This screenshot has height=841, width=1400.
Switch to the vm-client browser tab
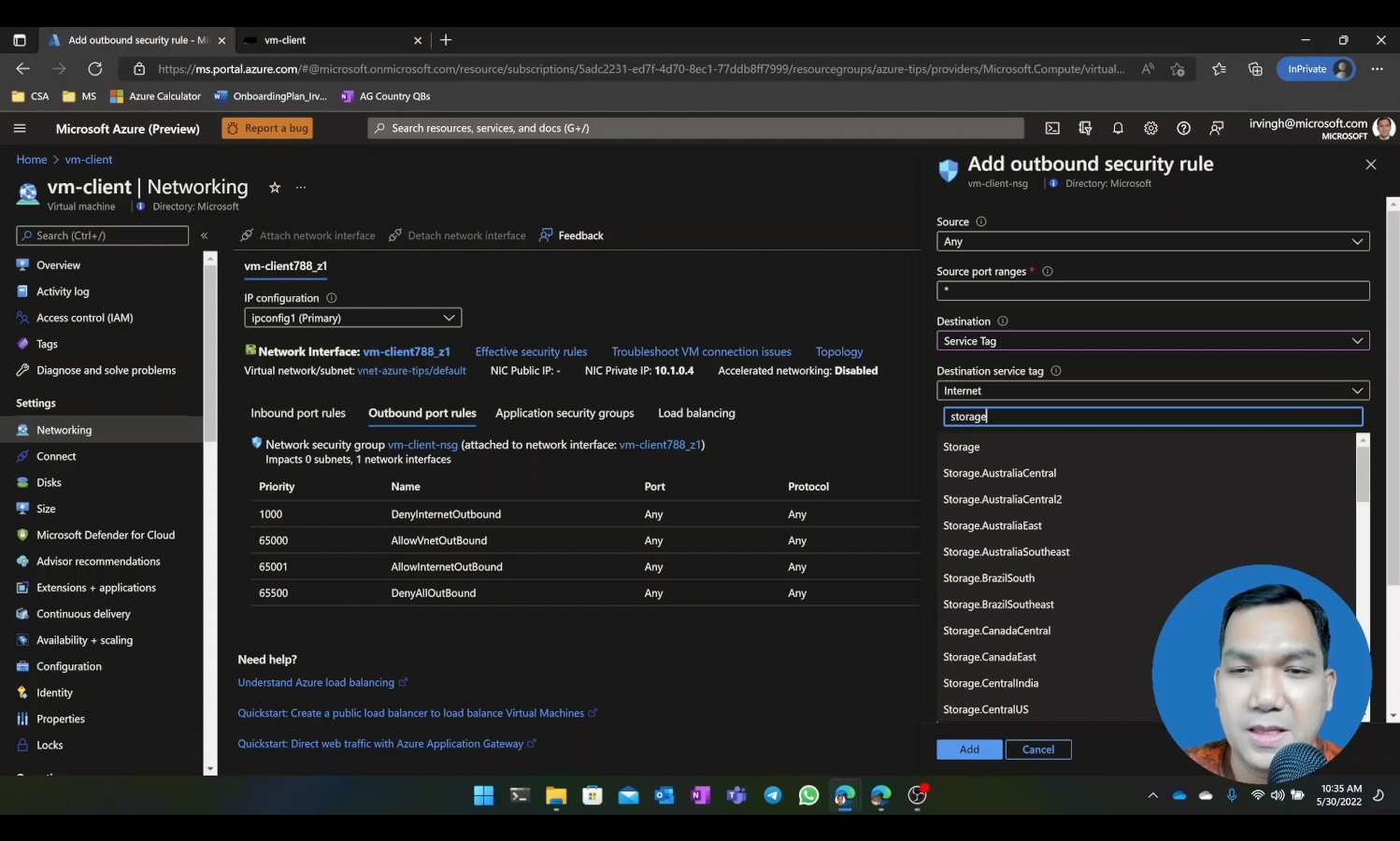coord(332,40)
